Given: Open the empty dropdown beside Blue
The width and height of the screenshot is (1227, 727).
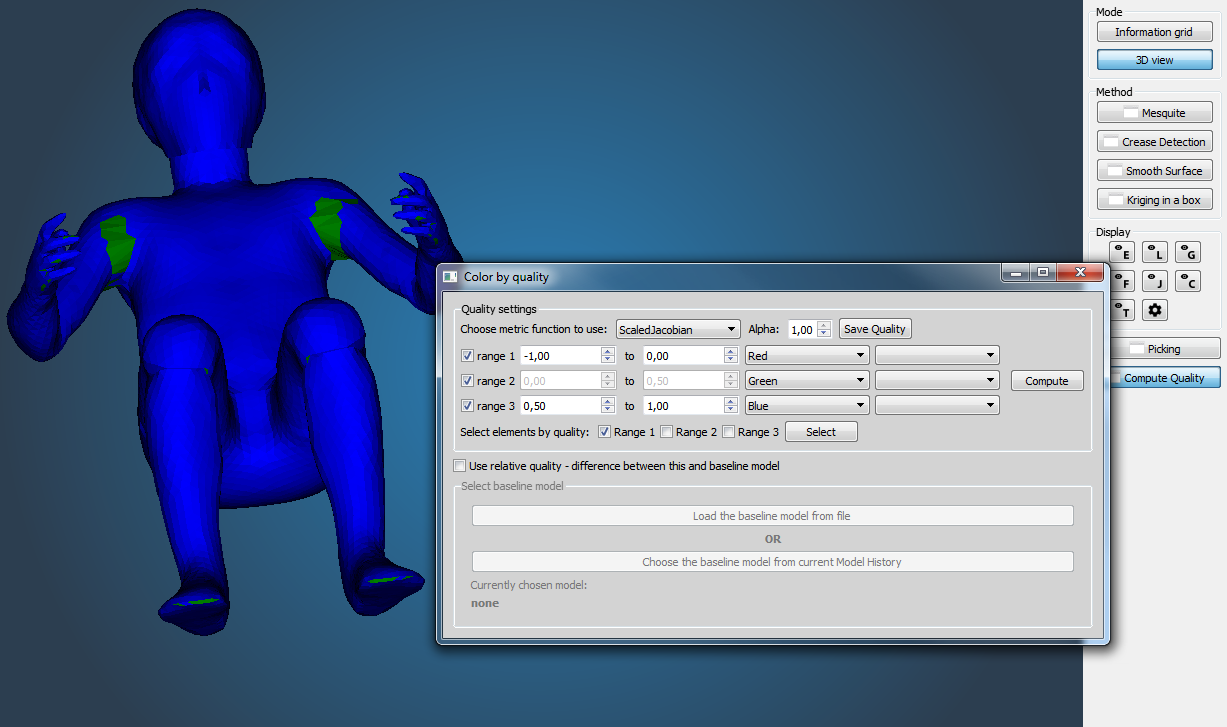Looking at the screenshot, I should 937,406.
